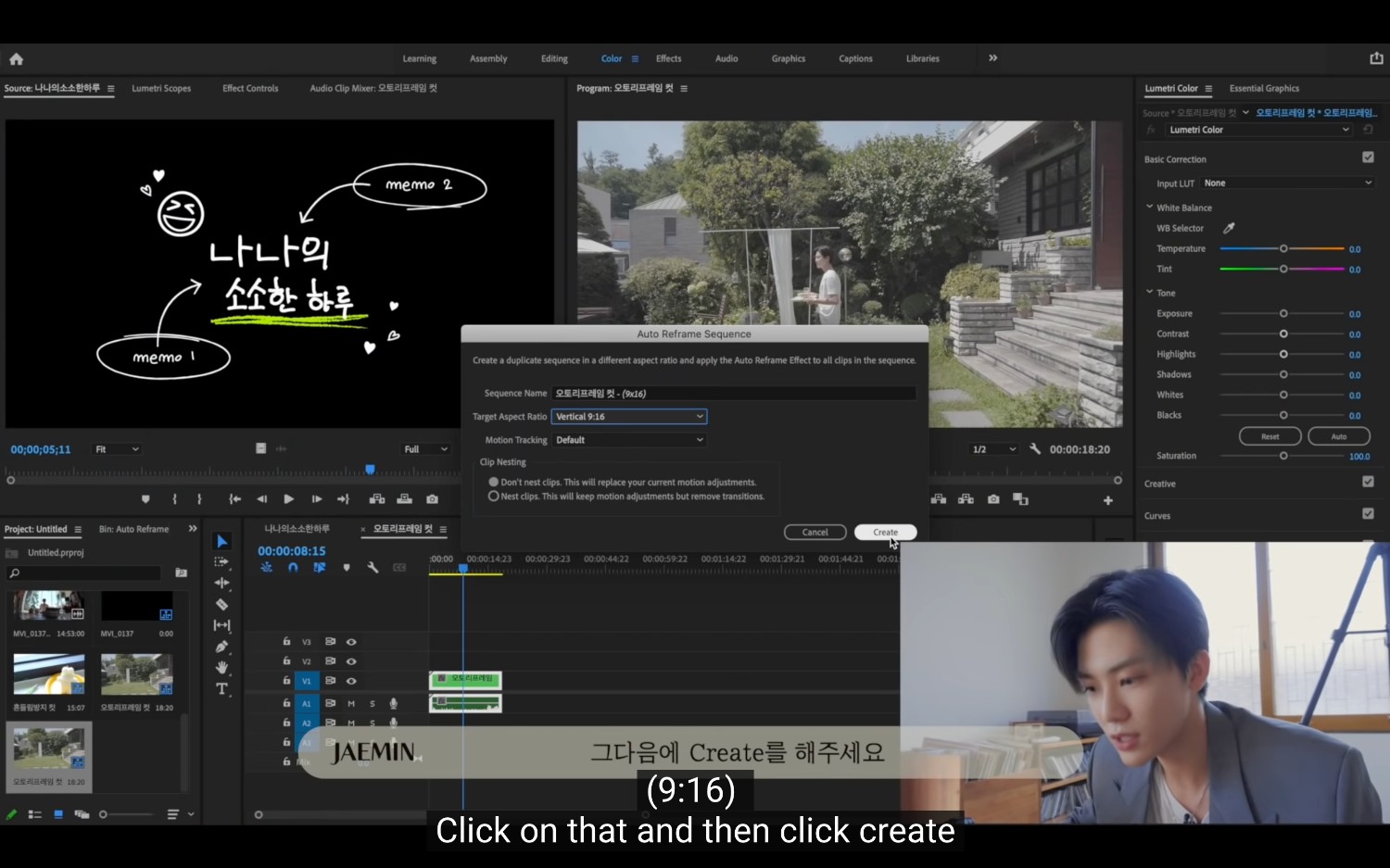Open Lumetri Color effect dropdown
This screenshot has width=1390, height=868.
click(x=1258, y=130)
